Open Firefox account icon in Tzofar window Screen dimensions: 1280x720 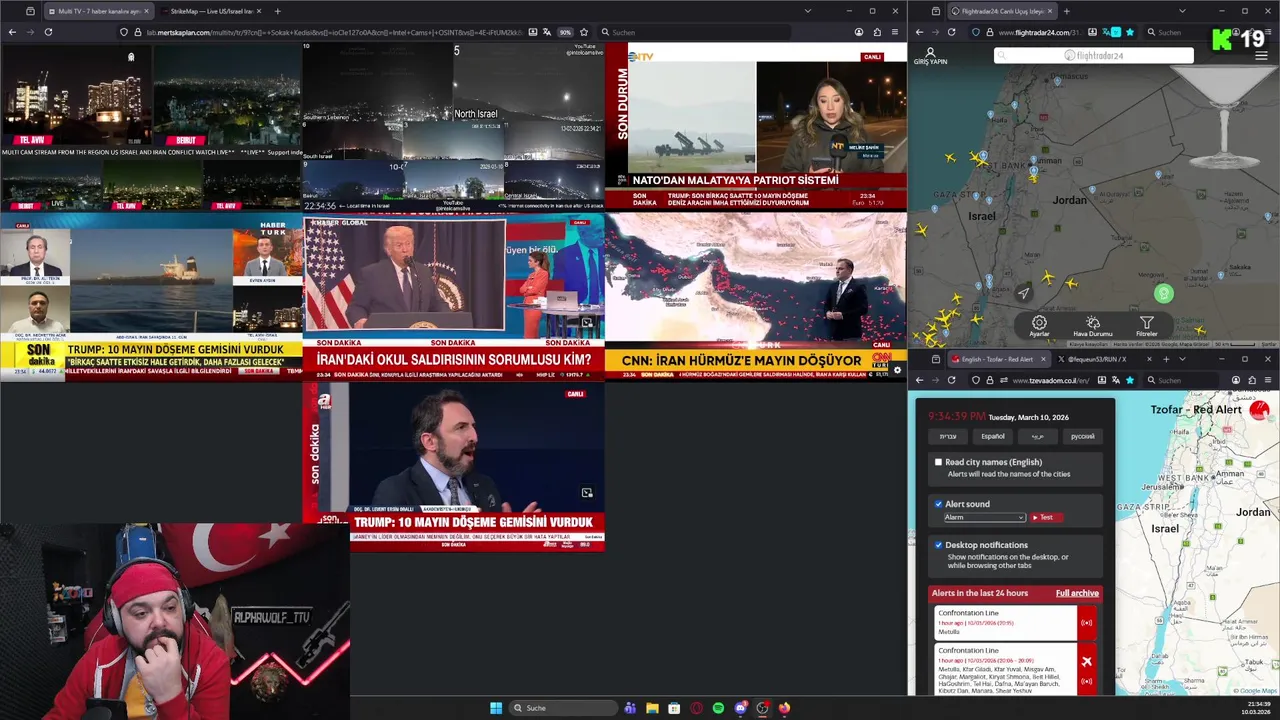click(x=1236, y=380)
